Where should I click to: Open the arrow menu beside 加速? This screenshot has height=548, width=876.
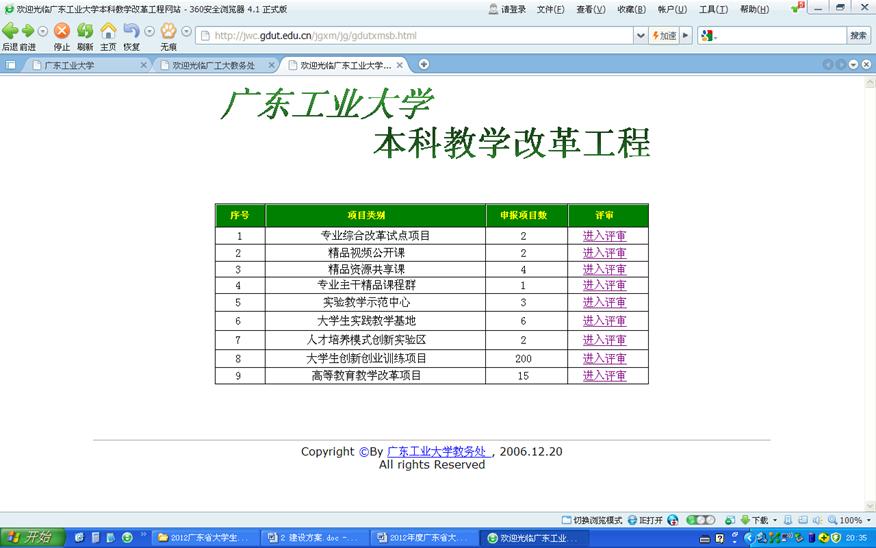[685, 36]
